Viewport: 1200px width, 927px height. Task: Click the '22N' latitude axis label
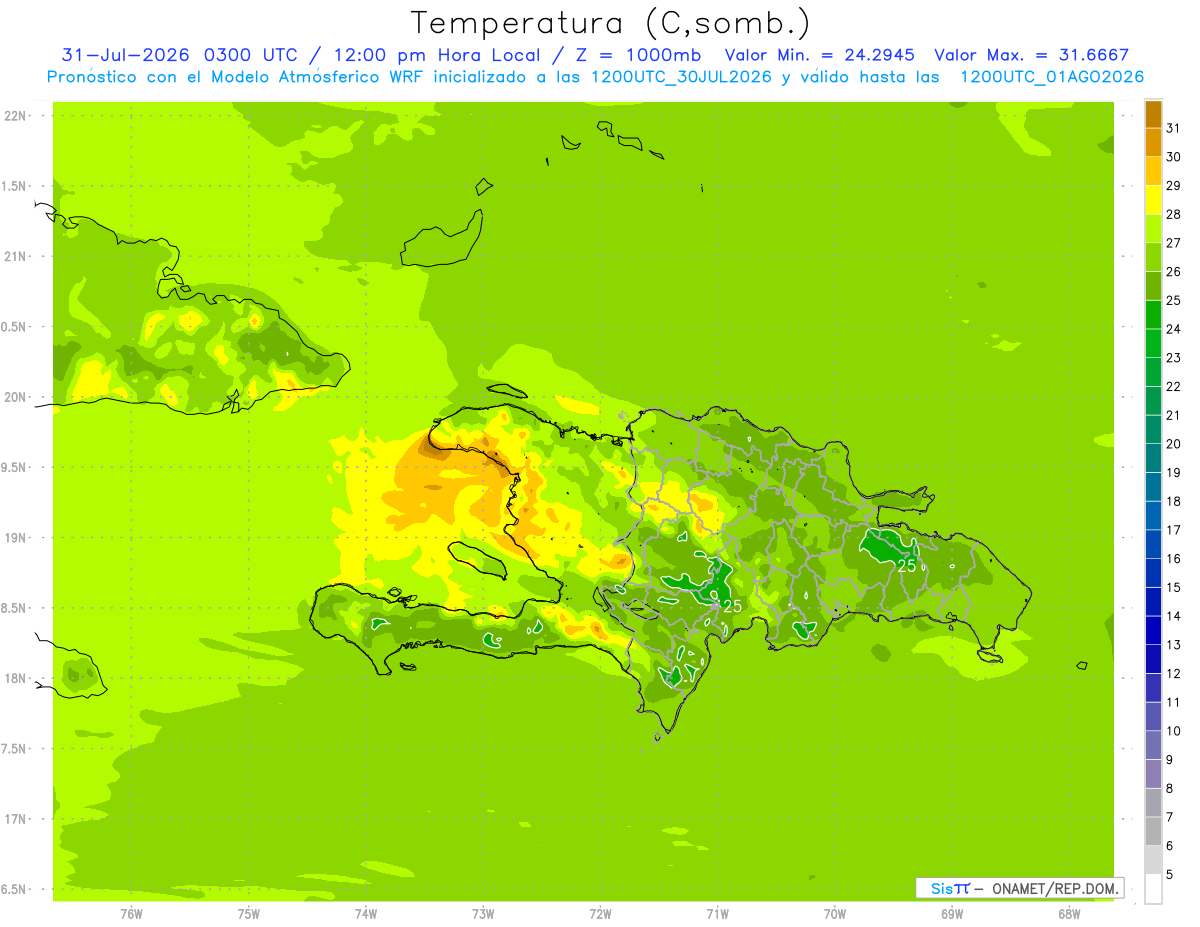pos(16,116)
